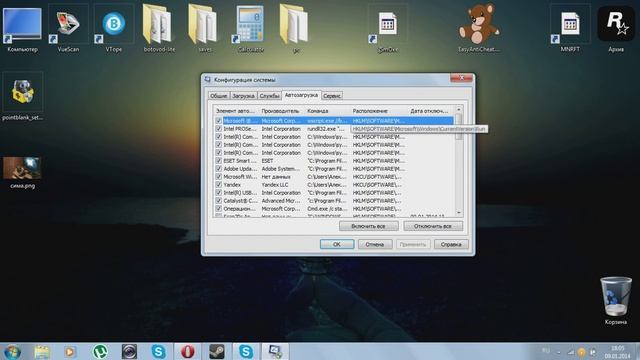This screenshot has height=360, width=640.
Task: Select the Cmd.exe /c sta... command cell
Action: (327, 208)
